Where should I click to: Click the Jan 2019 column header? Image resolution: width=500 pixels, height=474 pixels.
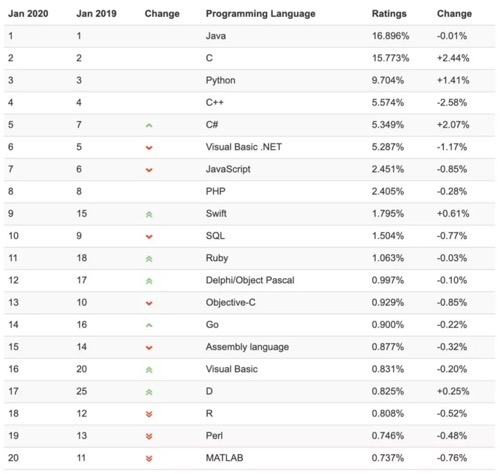click(x=96, y=14)
